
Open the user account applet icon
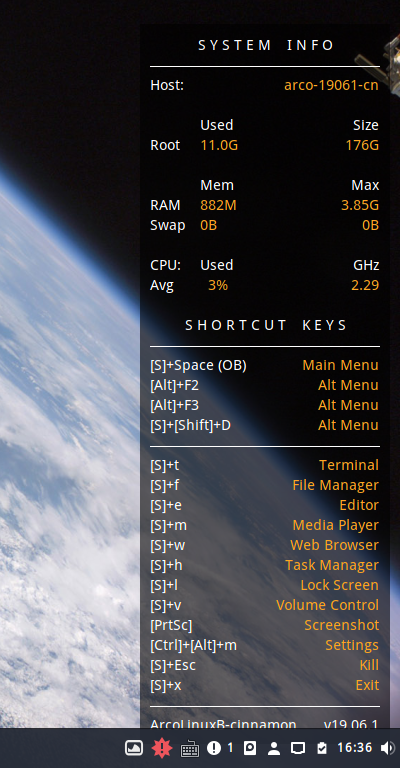274,748
